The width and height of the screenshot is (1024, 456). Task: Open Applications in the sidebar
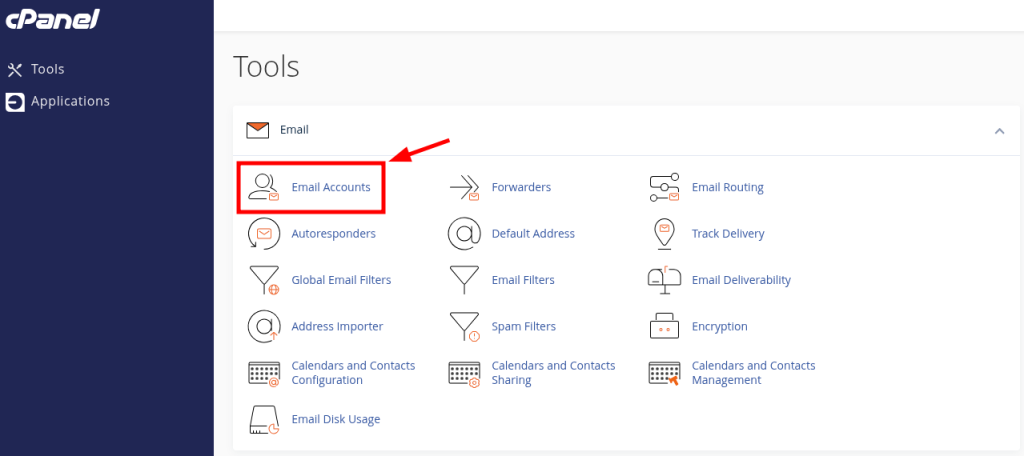(x=57, y=101)
